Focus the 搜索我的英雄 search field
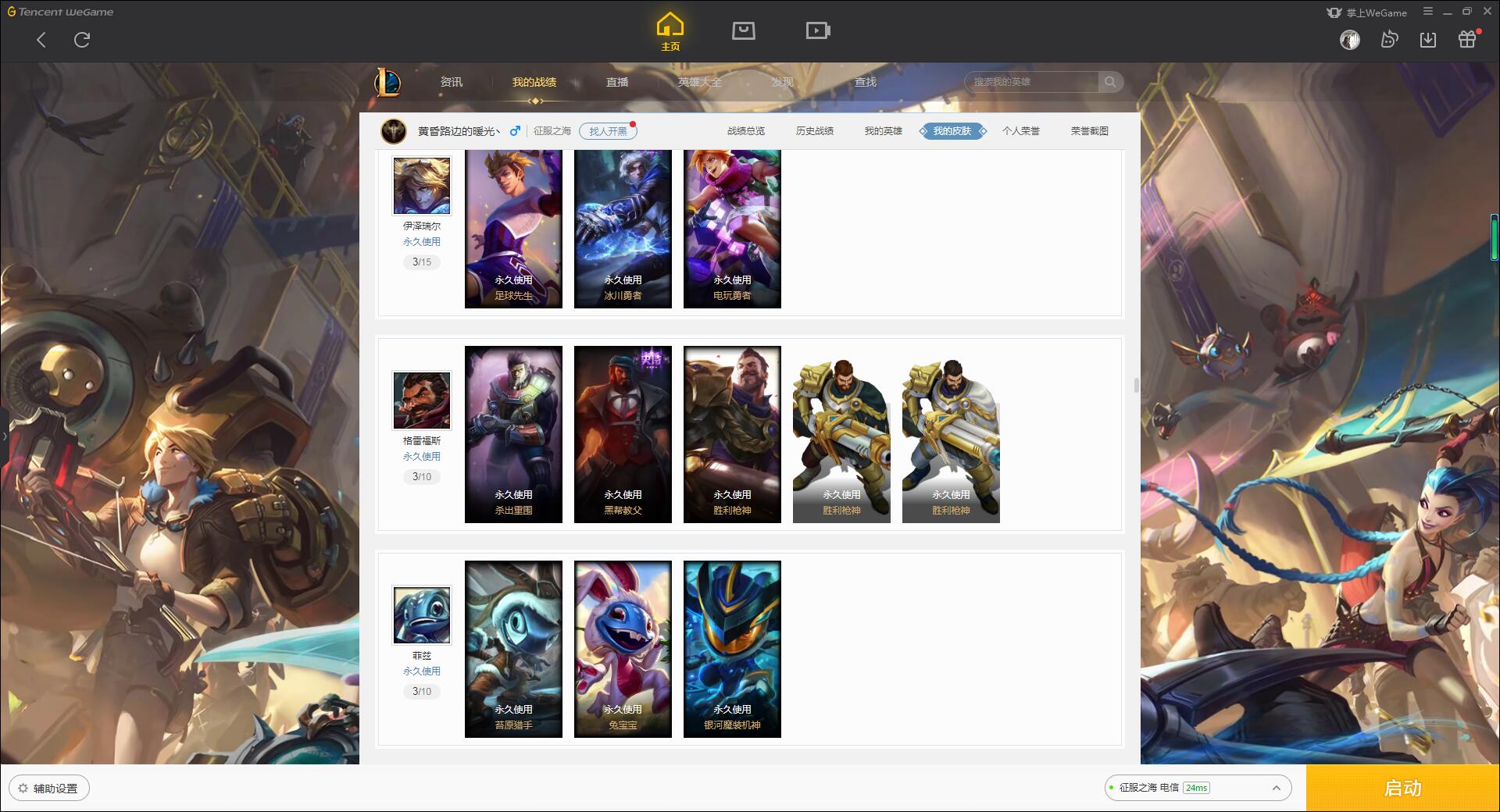 point(1031,82)
